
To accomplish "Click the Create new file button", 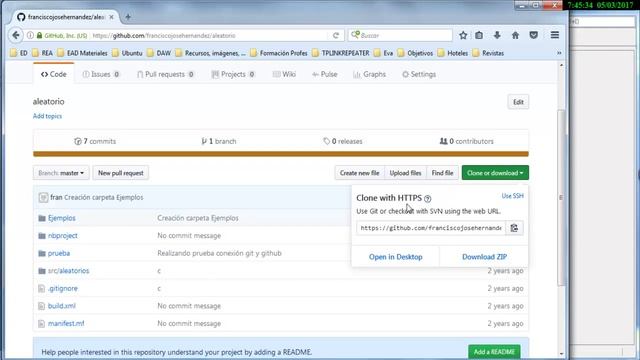I will pos(360,173).
